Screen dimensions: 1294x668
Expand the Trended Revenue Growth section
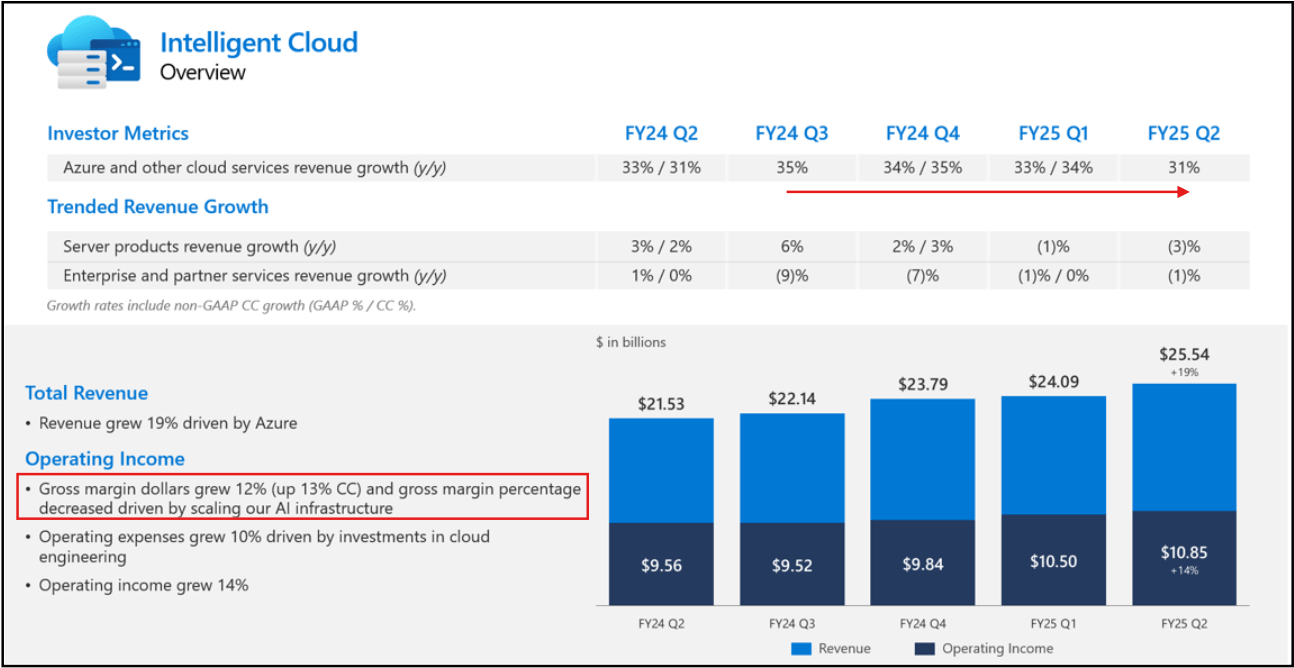click(x=158, y=207)
